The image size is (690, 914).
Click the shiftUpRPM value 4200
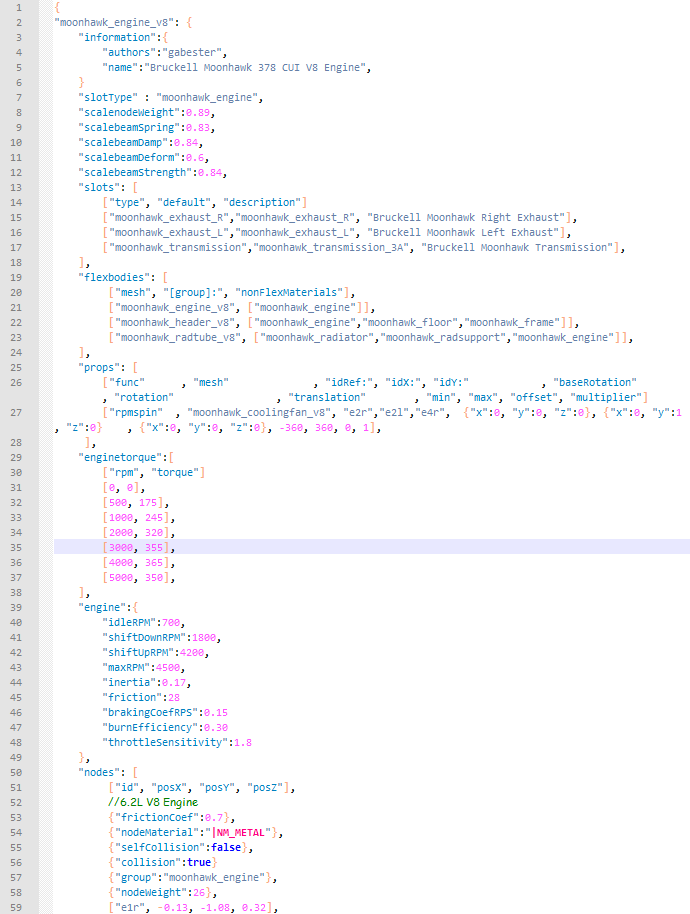[192, 653]
